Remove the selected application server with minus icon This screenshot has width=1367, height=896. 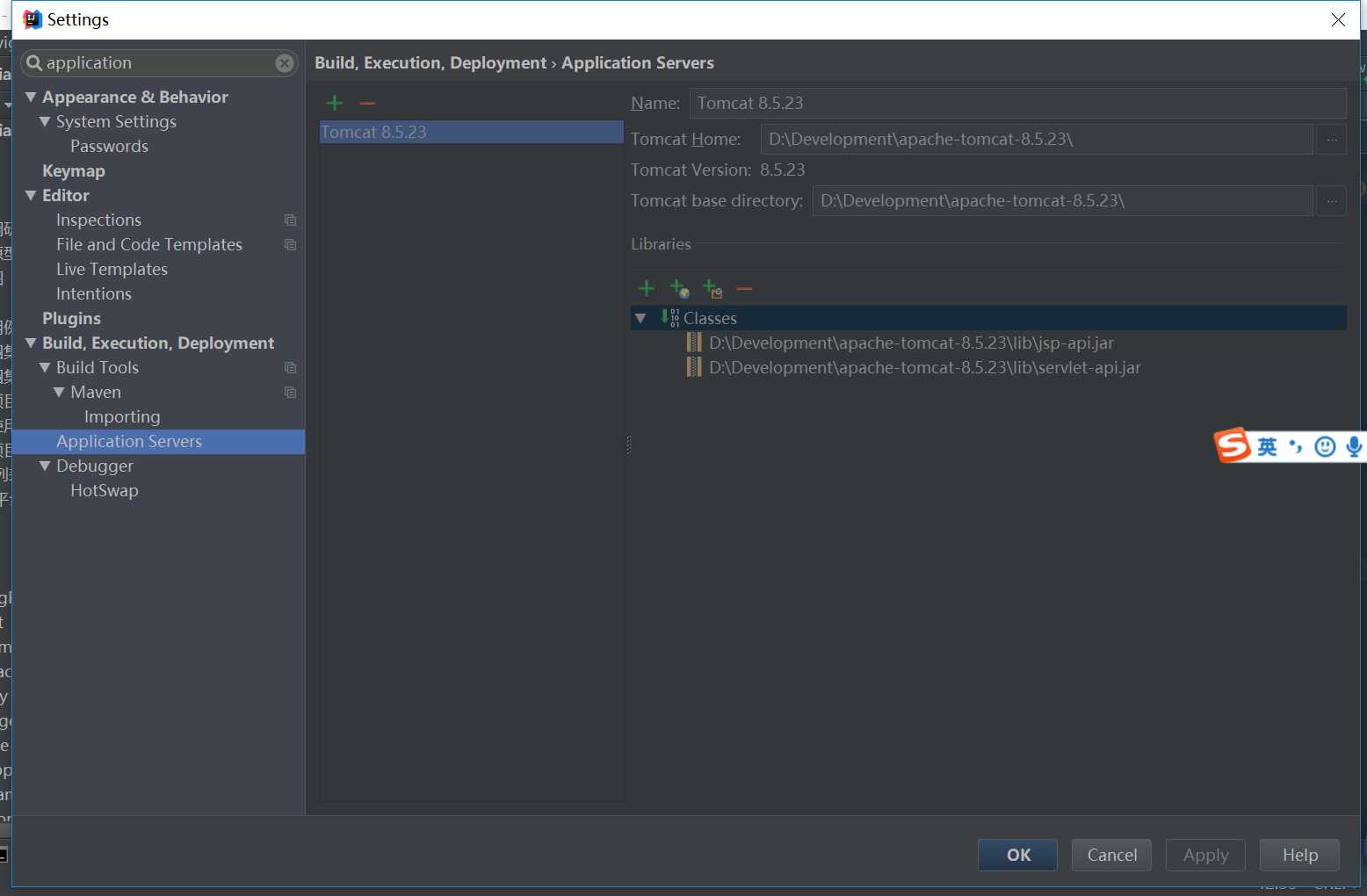(367, 104)
